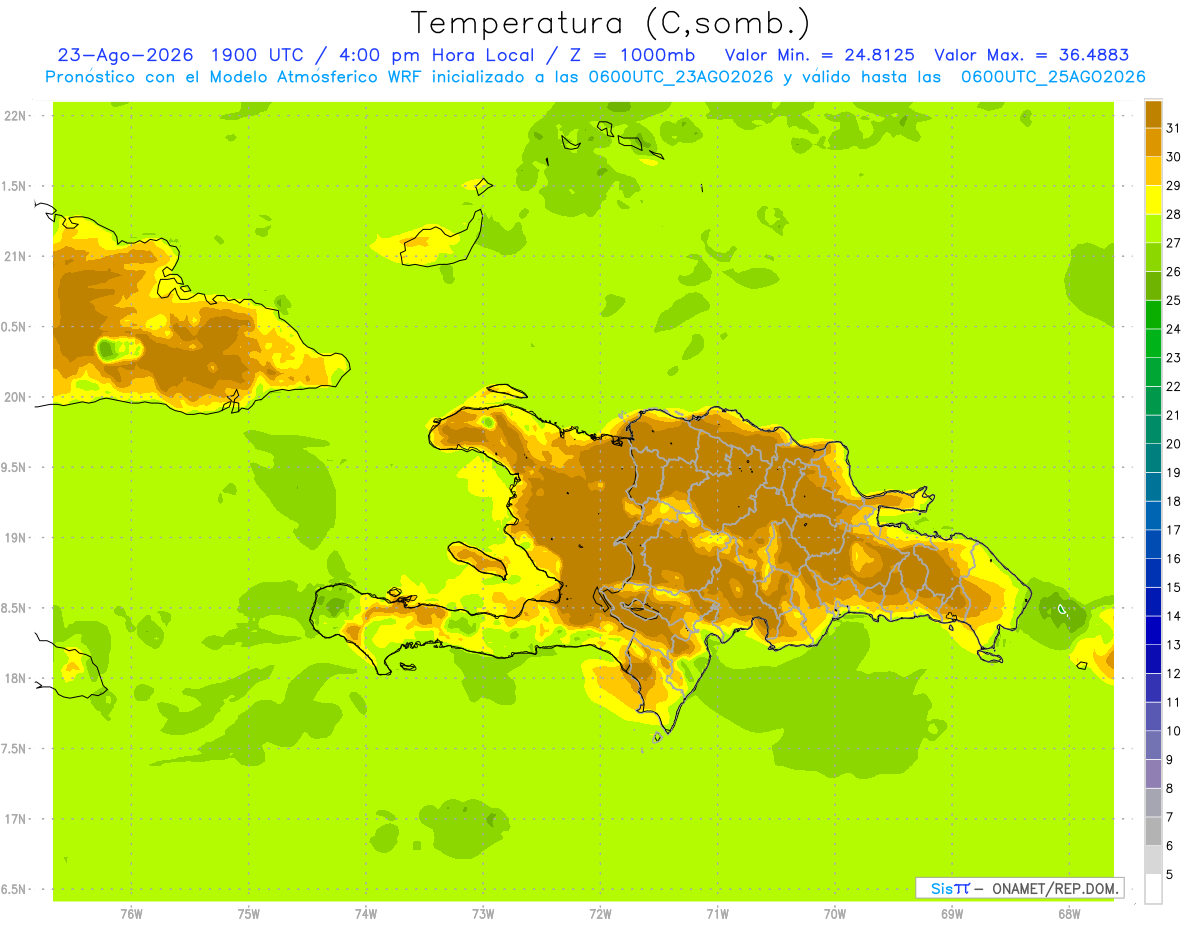Click the '22N' latitude label
This screenshot has height=927, width=1200.
pyautogui.click(x=15, y=116)
